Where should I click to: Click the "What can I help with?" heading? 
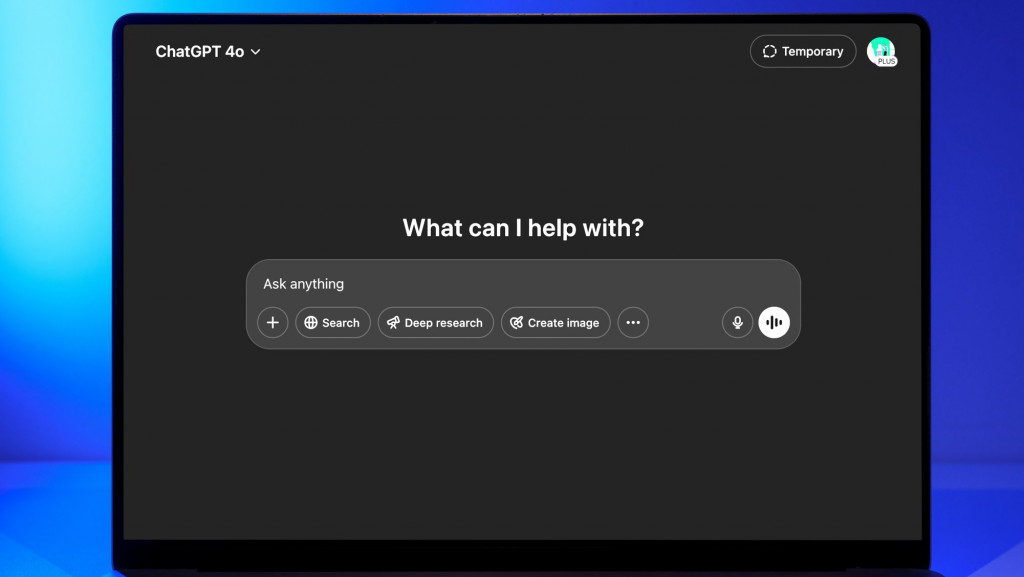click(523, 228)
